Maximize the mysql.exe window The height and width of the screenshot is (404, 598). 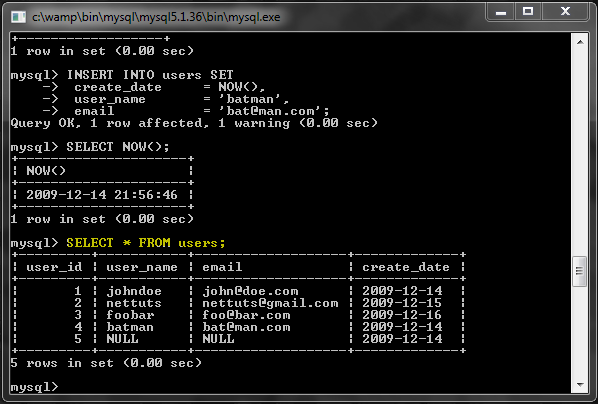coord(528,12)
